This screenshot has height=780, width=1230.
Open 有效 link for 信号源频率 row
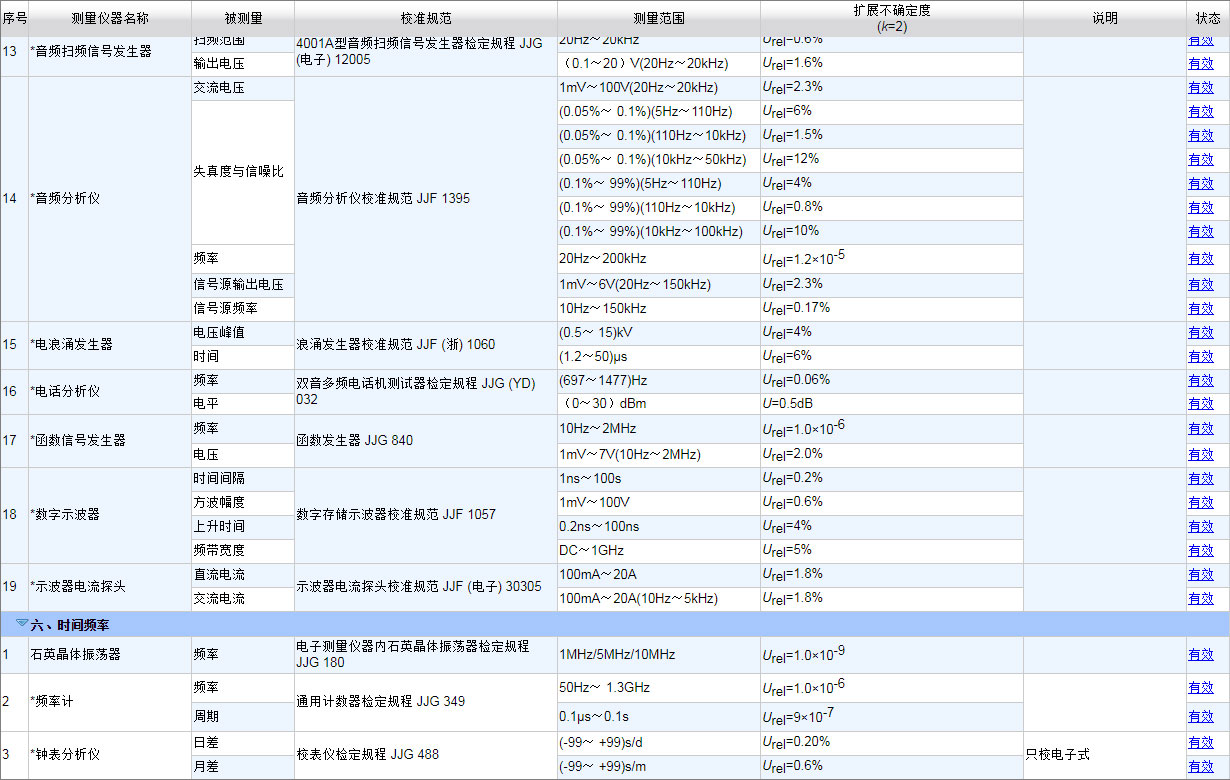(x=1200, y=309)
